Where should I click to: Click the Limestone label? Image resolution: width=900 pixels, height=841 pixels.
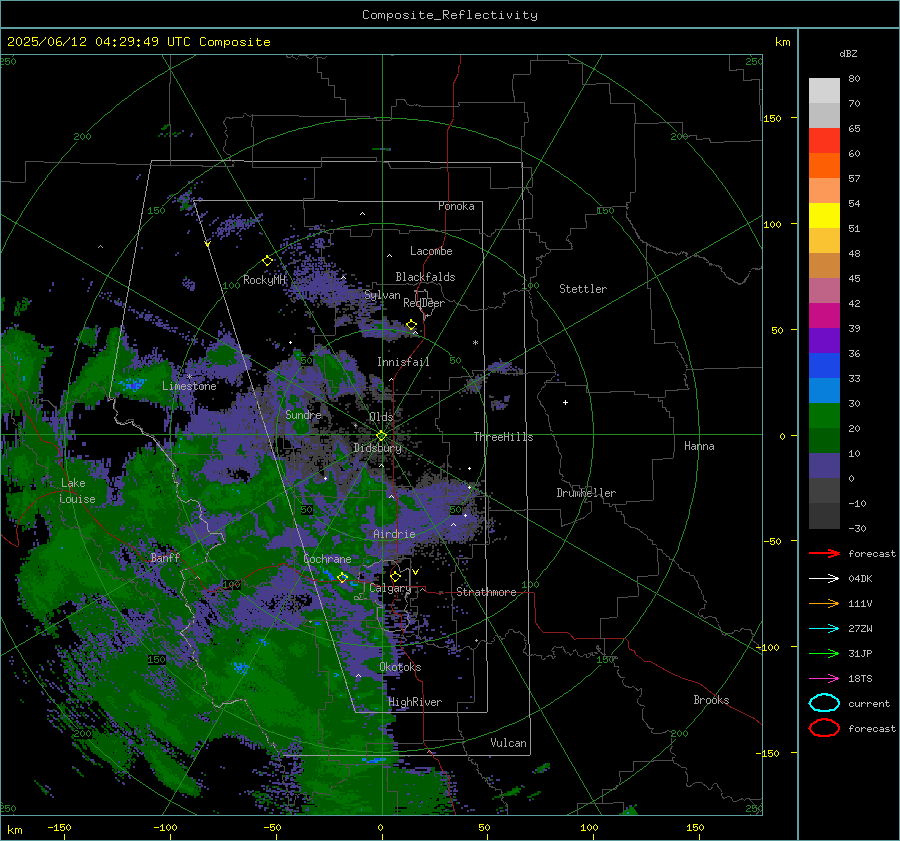pos(189,386)
